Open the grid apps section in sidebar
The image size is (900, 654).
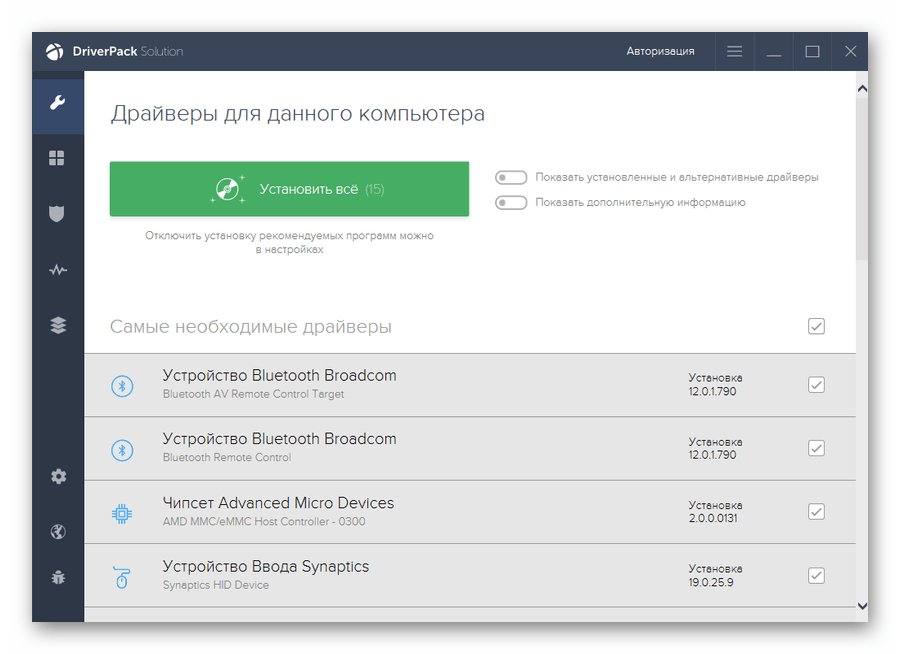[58, 158]
